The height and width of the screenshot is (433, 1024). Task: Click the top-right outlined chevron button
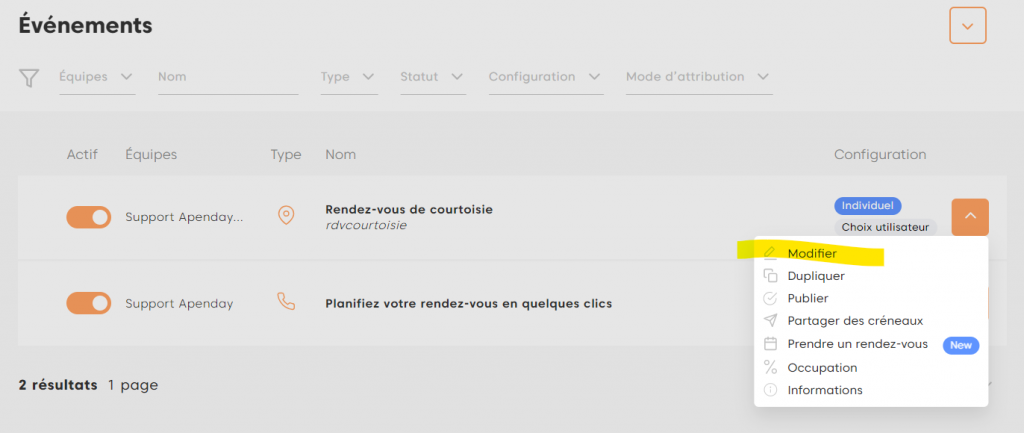[x=967, y=26]
